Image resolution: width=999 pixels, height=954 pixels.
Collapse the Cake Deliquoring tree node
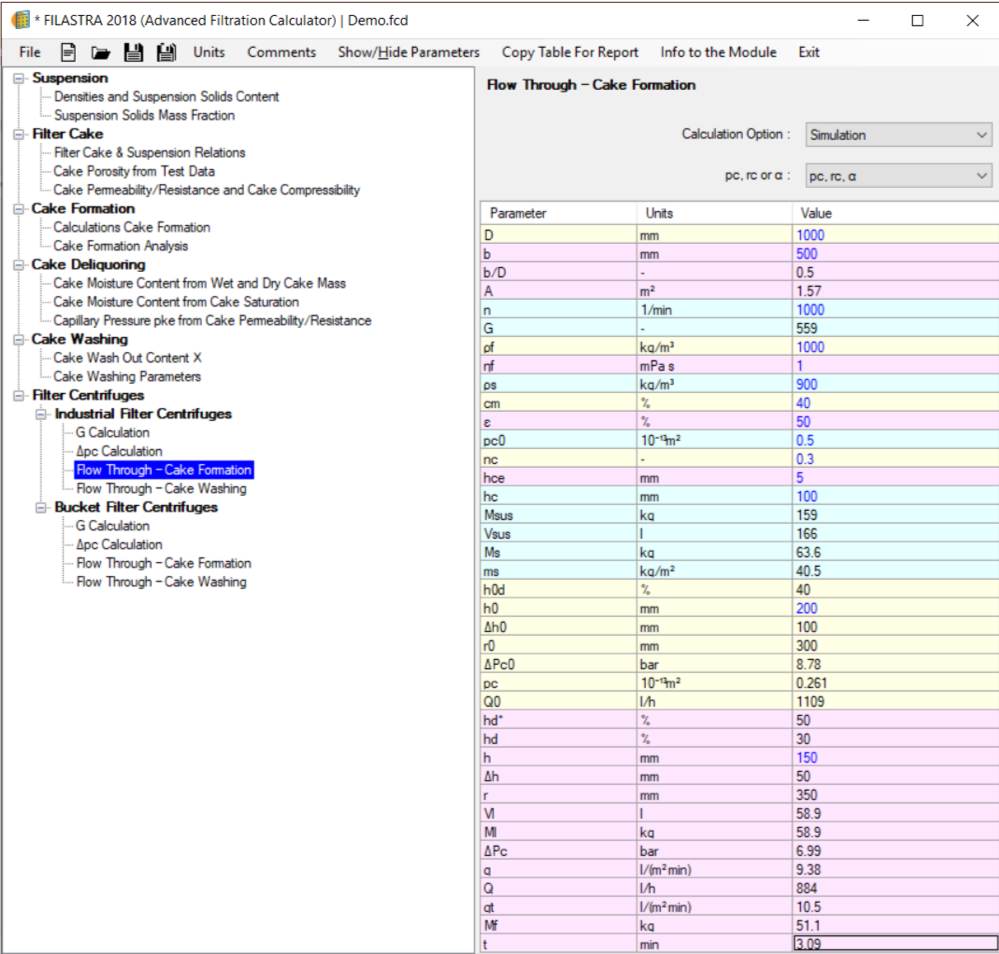[19, 265]
